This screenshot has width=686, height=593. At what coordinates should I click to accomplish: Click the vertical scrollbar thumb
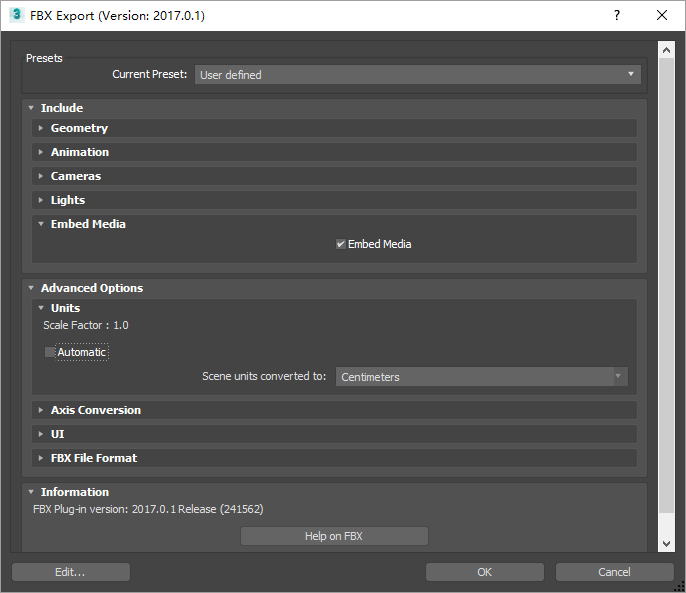coord(666,285)
